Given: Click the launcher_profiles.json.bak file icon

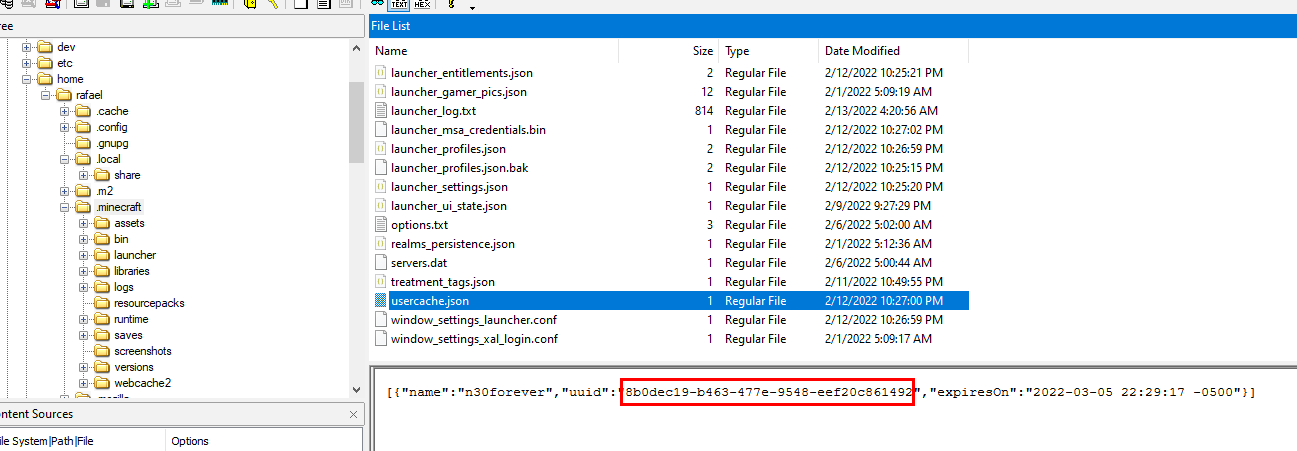Looking at the screenshot, I should (x=380, y=168).
